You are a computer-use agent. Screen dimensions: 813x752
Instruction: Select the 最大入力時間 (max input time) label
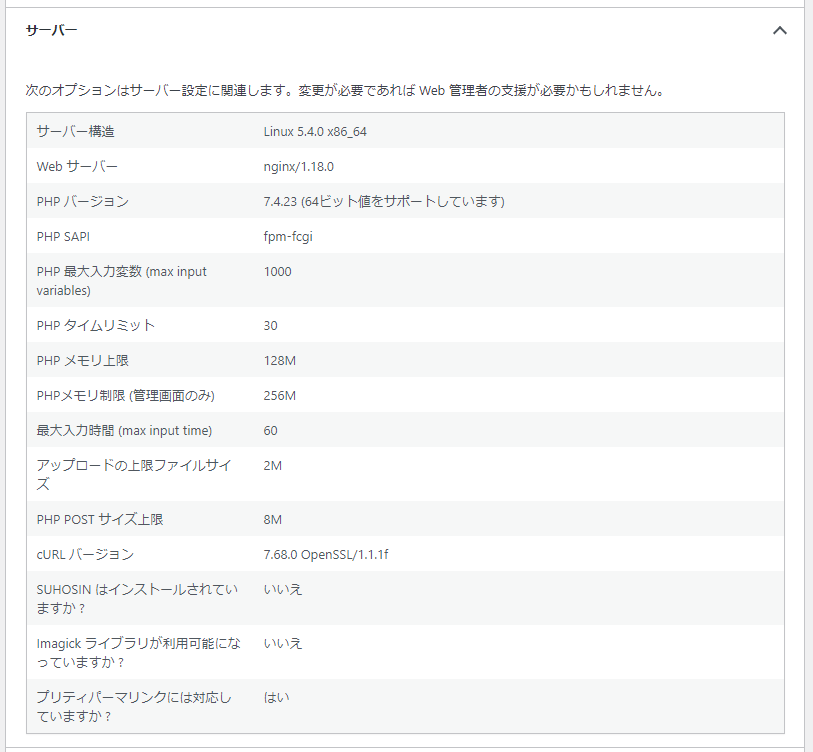pyautogui.click(x=124, y=430)
